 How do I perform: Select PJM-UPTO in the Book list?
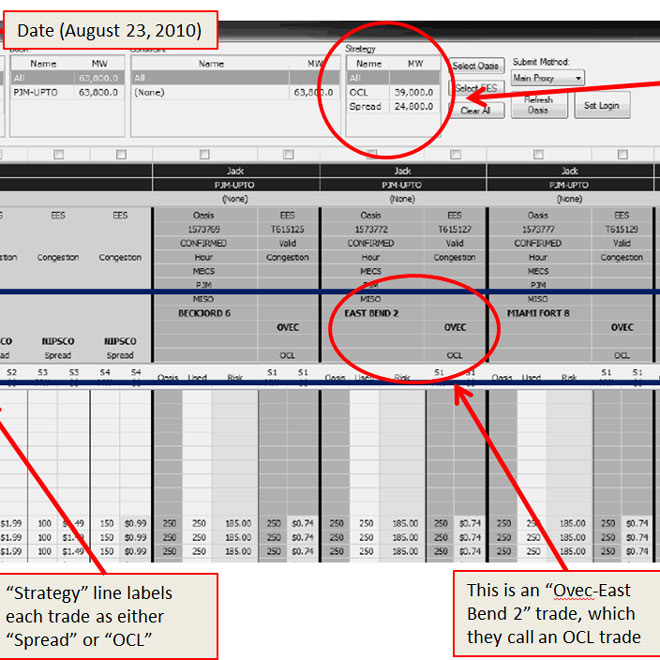(x=63, y=92)
